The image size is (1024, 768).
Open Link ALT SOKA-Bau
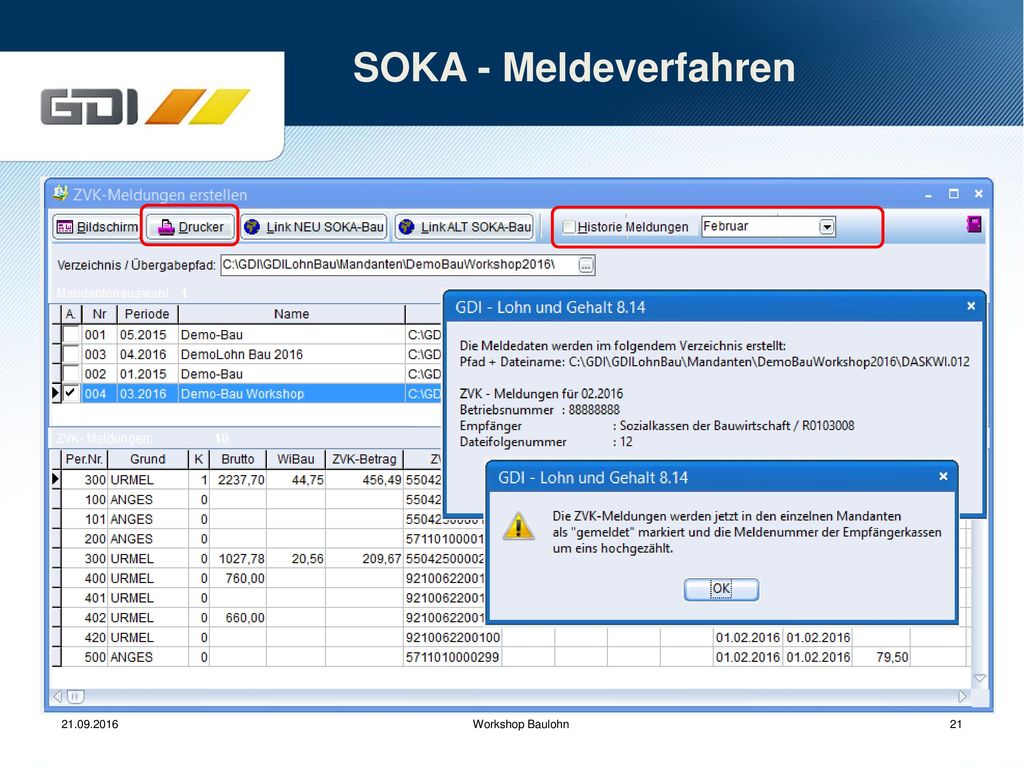[464, 227]
